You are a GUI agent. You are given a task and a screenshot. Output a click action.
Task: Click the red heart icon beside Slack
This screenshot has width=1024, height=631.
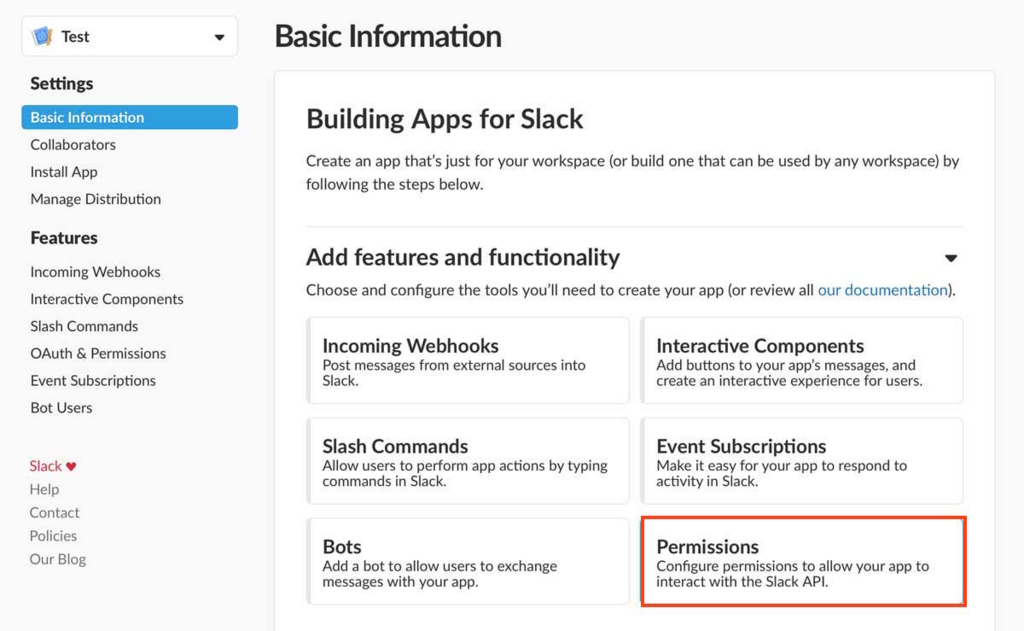(71, 466)
